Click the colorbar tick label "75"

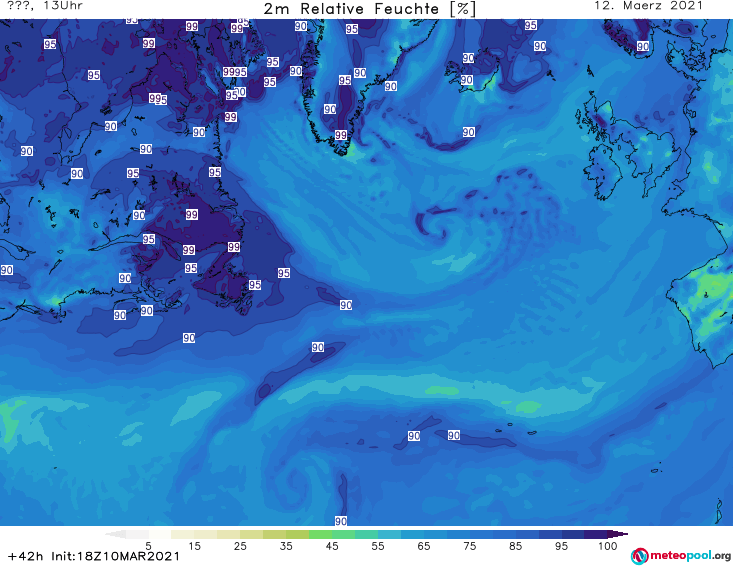click(x=470, y=546)
